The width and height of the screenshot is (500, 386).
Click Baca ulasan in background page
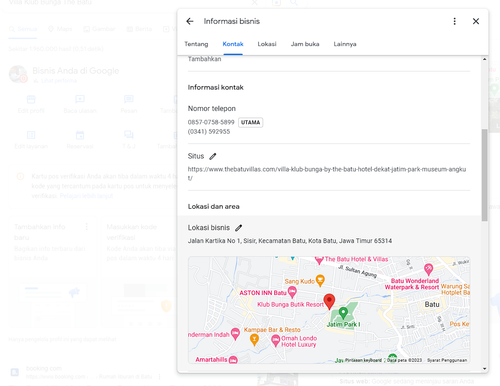click(80, 104)
